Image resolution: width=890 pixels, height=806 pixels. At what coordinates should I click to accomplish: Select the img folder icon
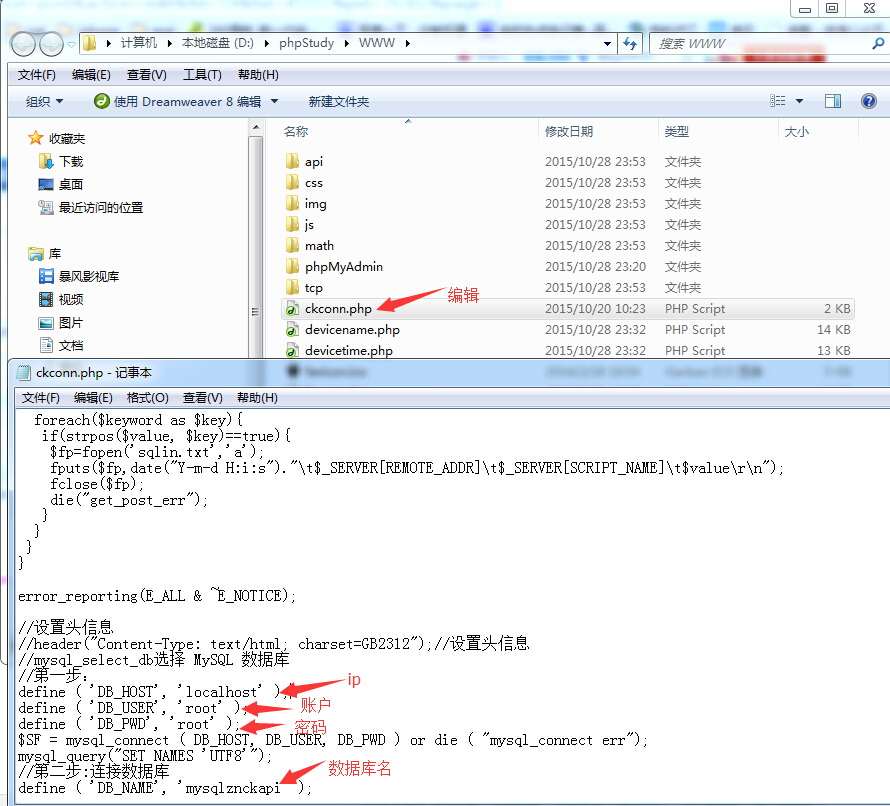tap(292, 203)
